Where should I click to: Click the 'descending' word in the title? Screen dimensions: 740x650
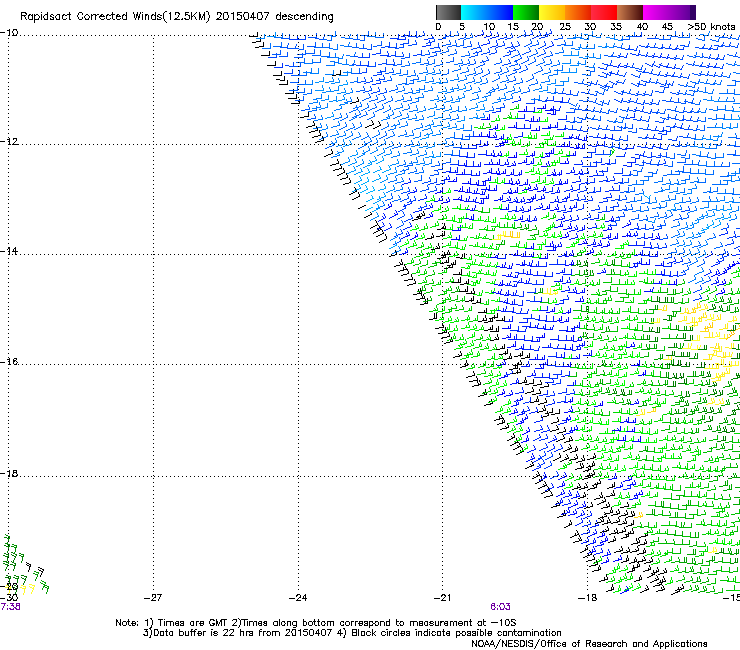click(x=304, y=17)
